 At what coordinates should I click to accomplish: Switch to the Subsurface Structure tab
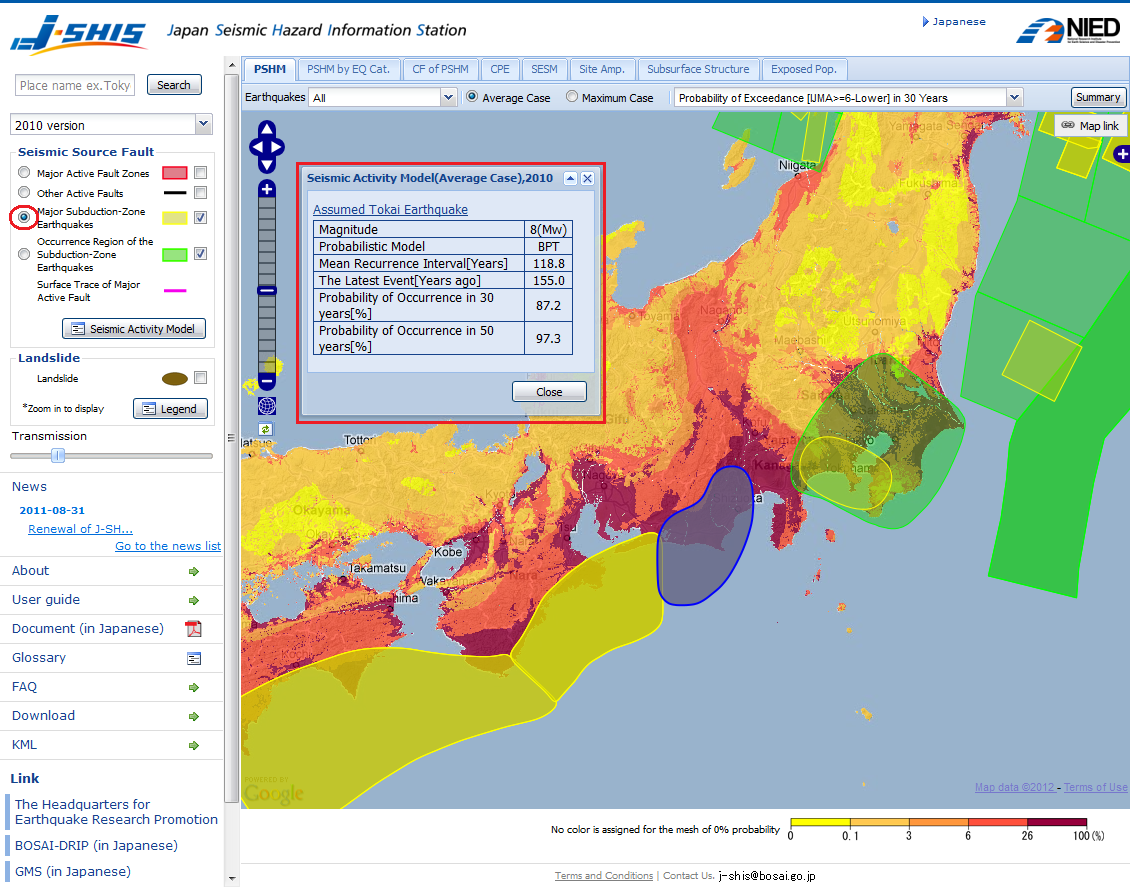click(699, 69)
